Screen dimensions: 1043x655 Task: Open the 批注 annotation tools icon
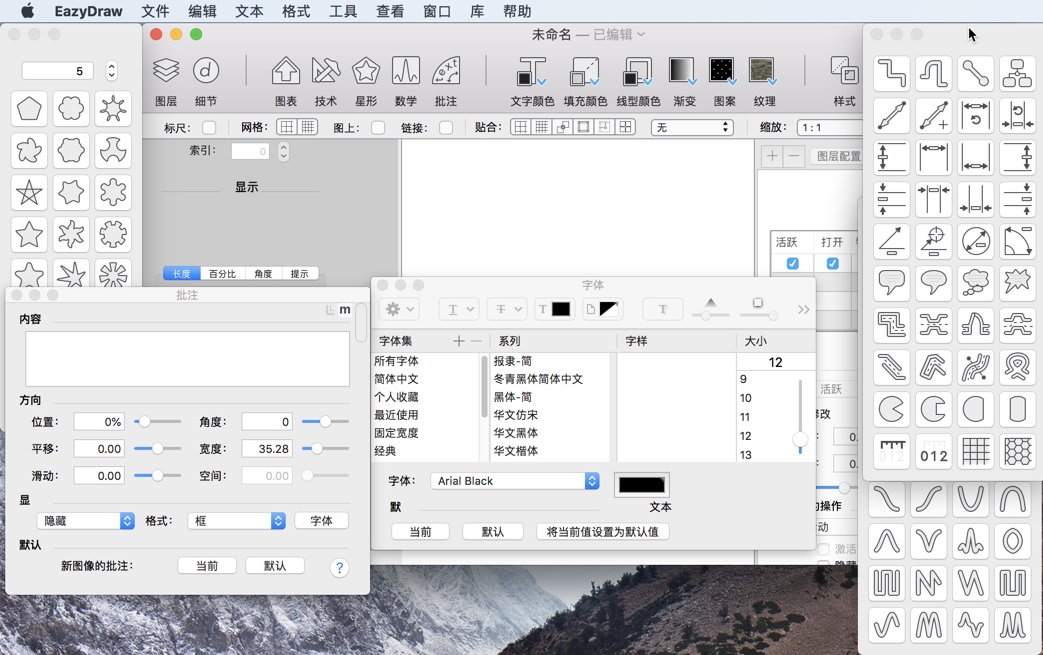click(445, 70)
